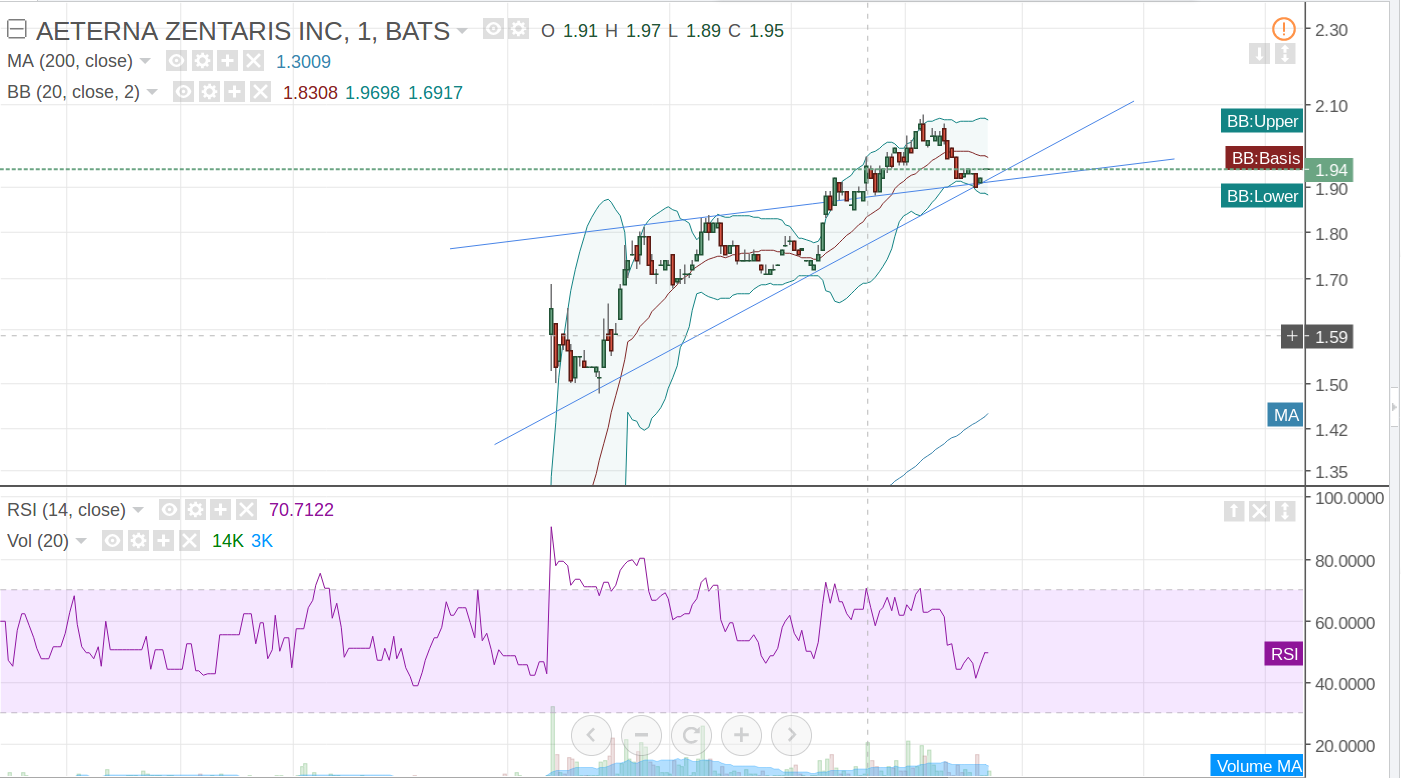Click the BB:Basis price scale label
Screen dimensions: 1401x778
click(x=1265, y=158)
